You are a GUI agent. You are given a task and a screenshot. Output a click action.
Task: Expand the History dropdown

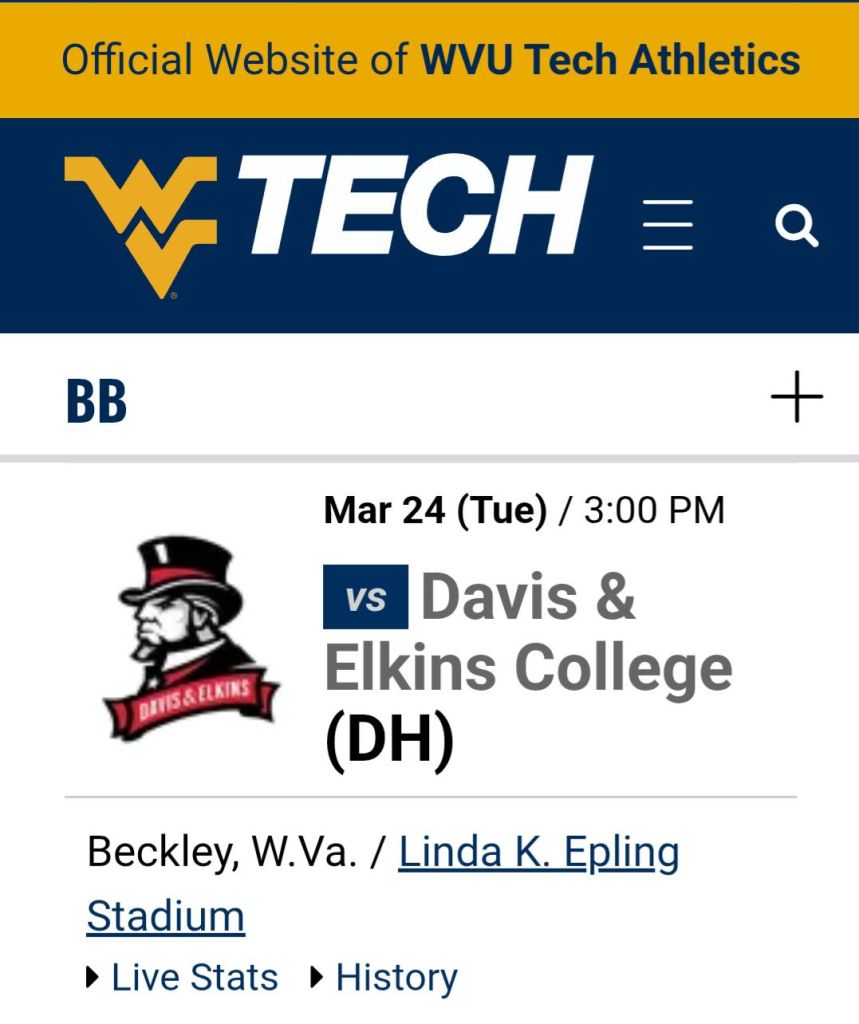point(396,977)
